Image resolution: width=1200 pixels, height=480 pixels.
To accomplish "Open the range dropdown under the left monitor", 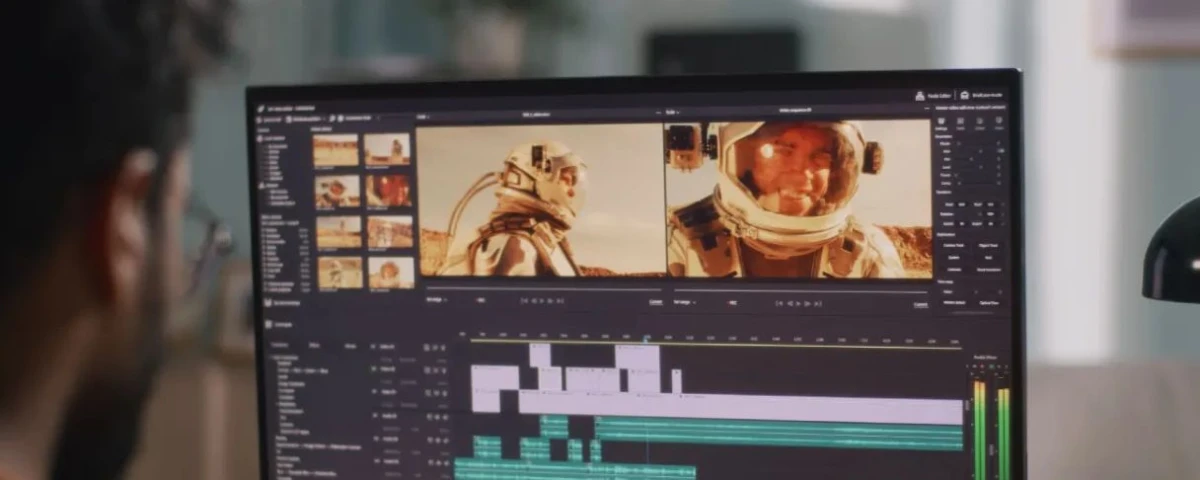I will 437,299.
